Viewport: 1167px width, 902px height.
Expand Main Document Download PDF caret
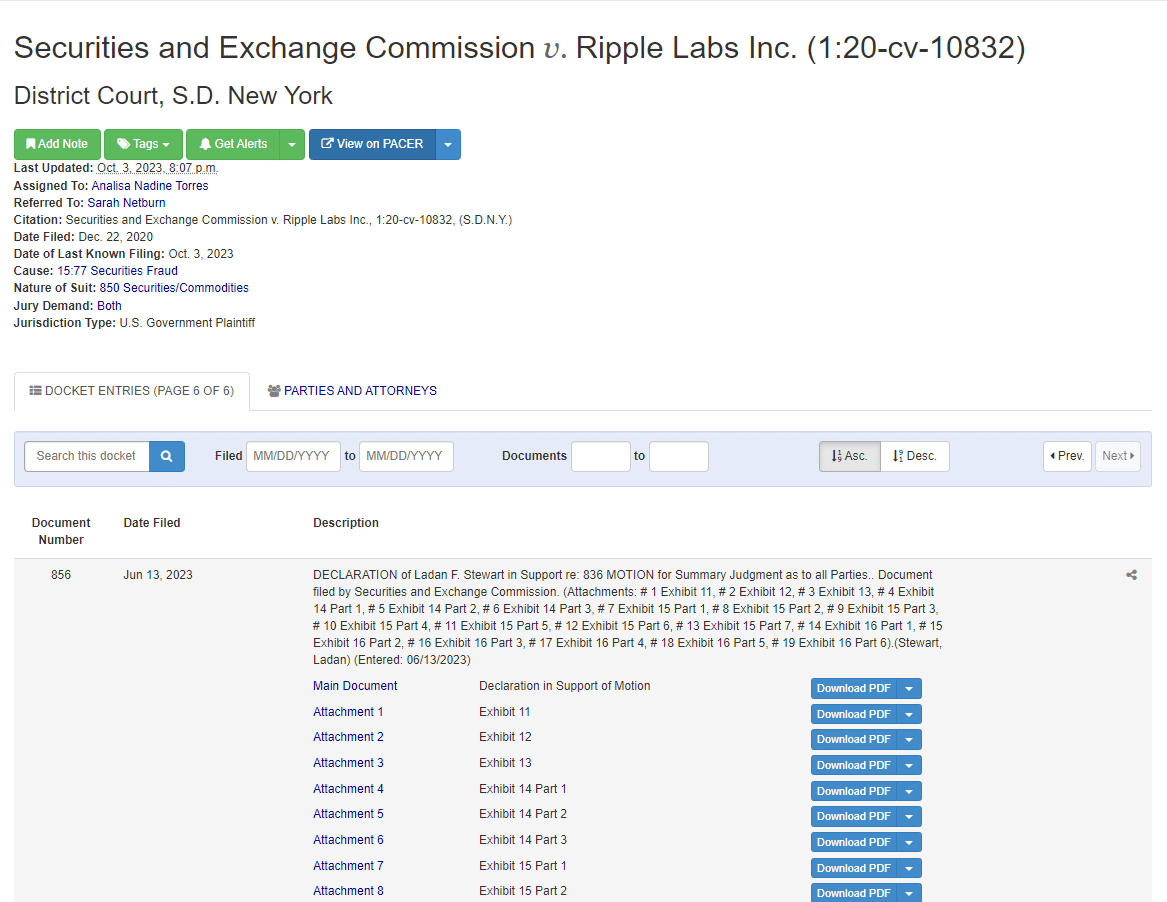click(909, 688)
